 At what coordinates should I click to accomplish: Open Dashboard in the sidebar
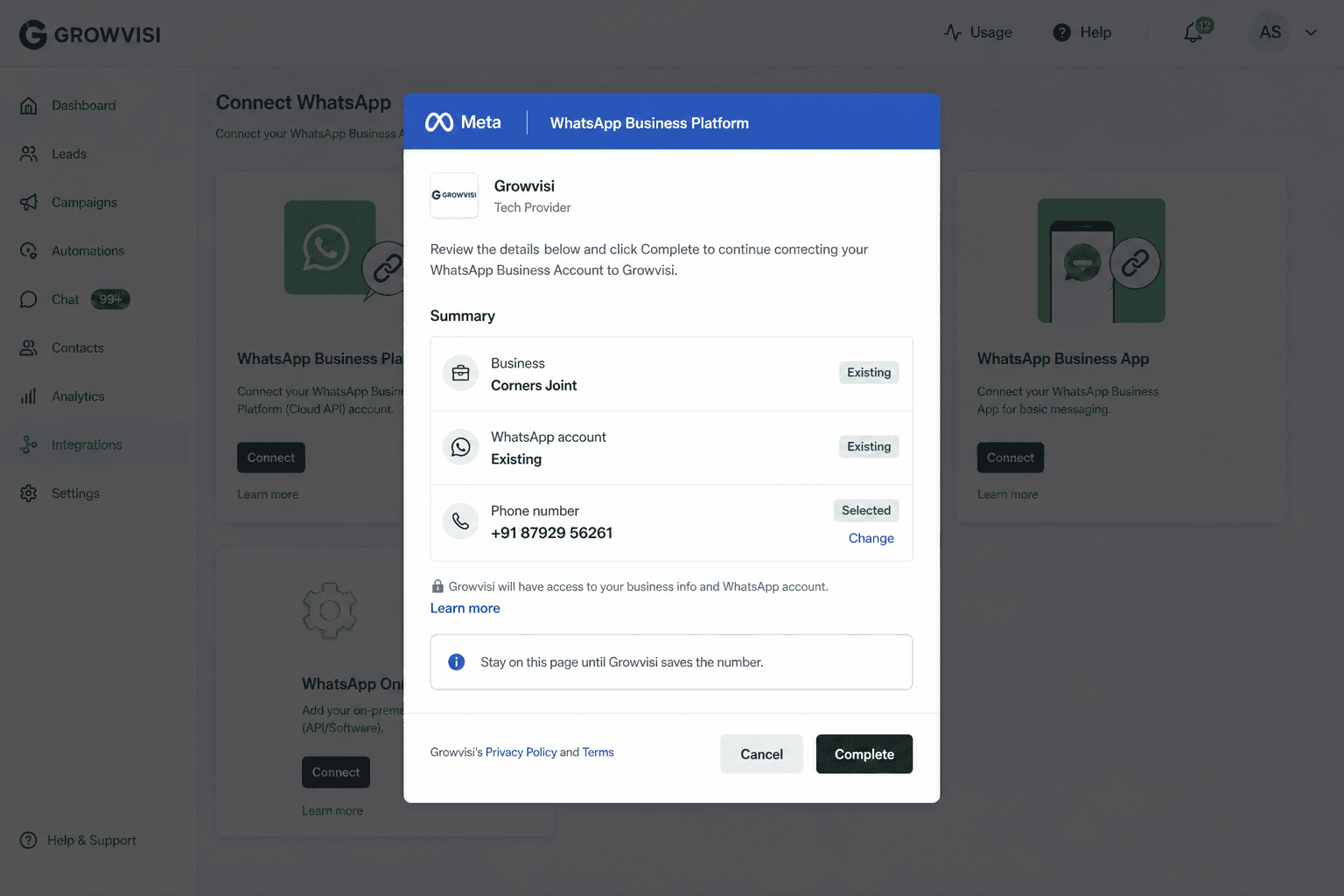83,106
